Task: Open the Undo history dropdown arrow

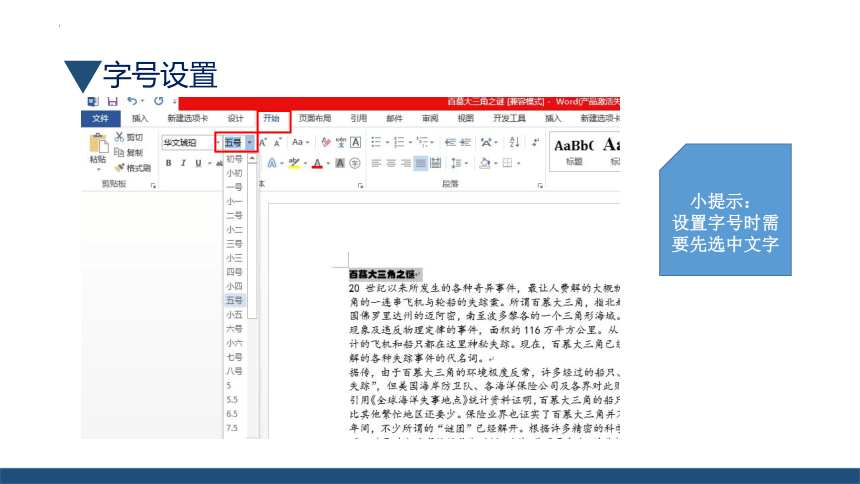Action: 142,101
